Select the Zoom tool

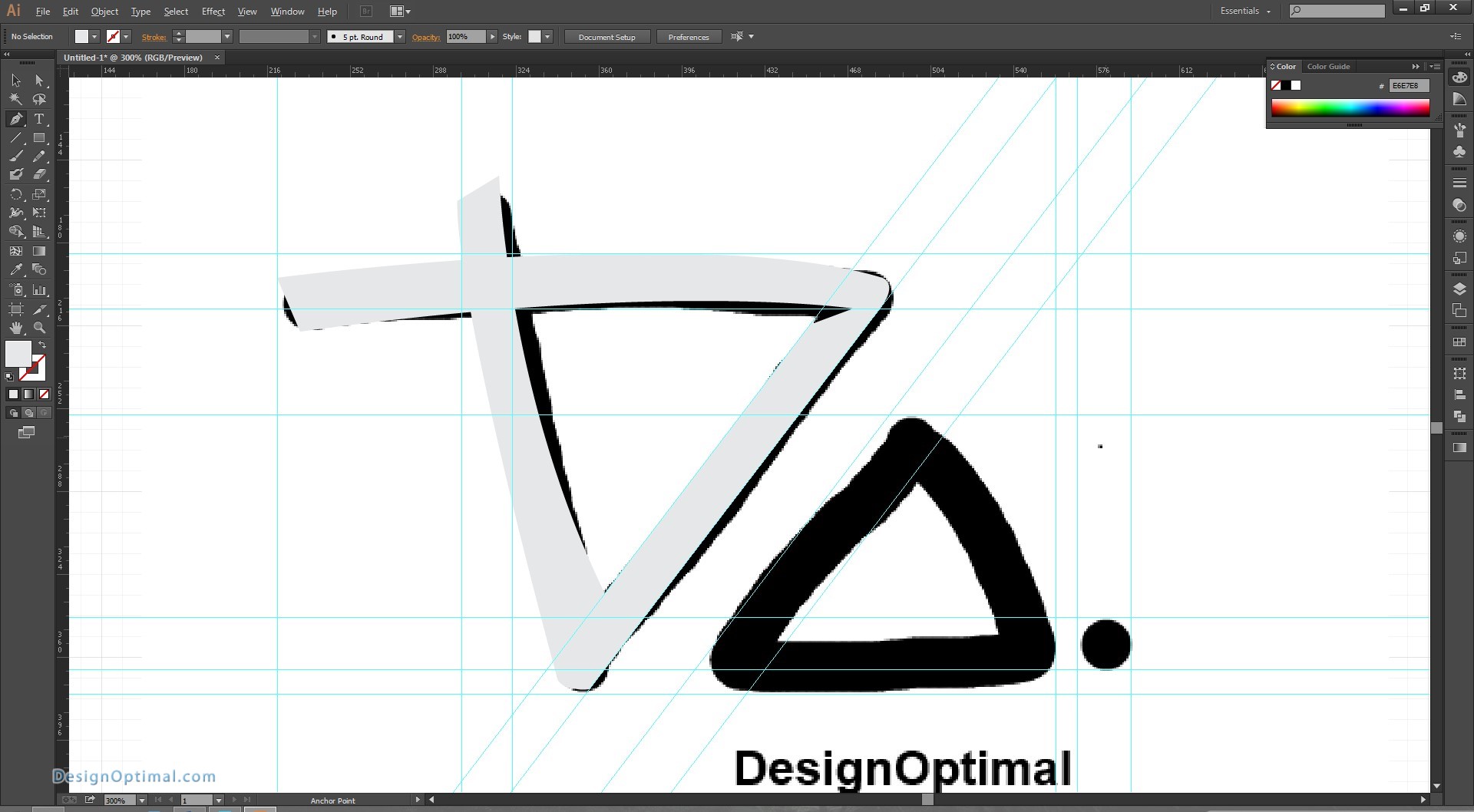point(40,328)
